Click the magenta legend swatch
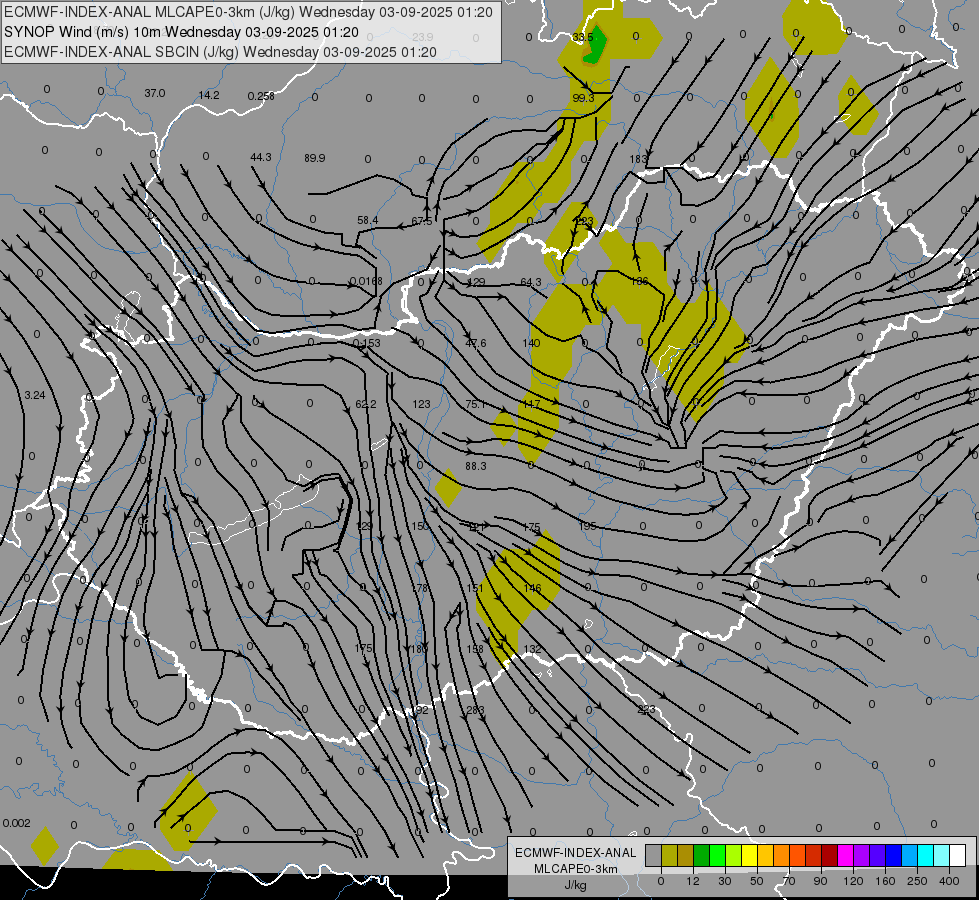 point(845,856)
